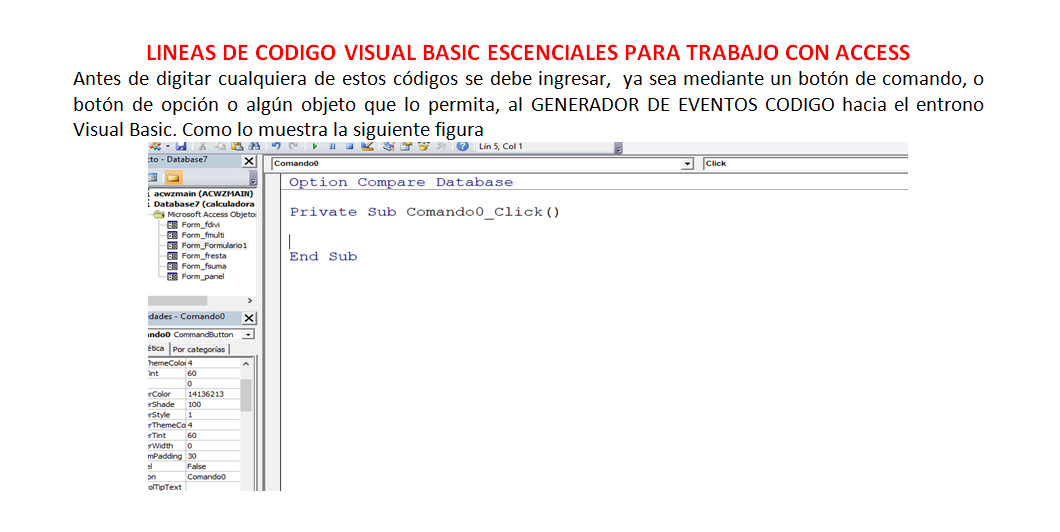Select the Form_Formulario1 tree item
Viewport: 1060px width, 532px height.
(214, 245)
